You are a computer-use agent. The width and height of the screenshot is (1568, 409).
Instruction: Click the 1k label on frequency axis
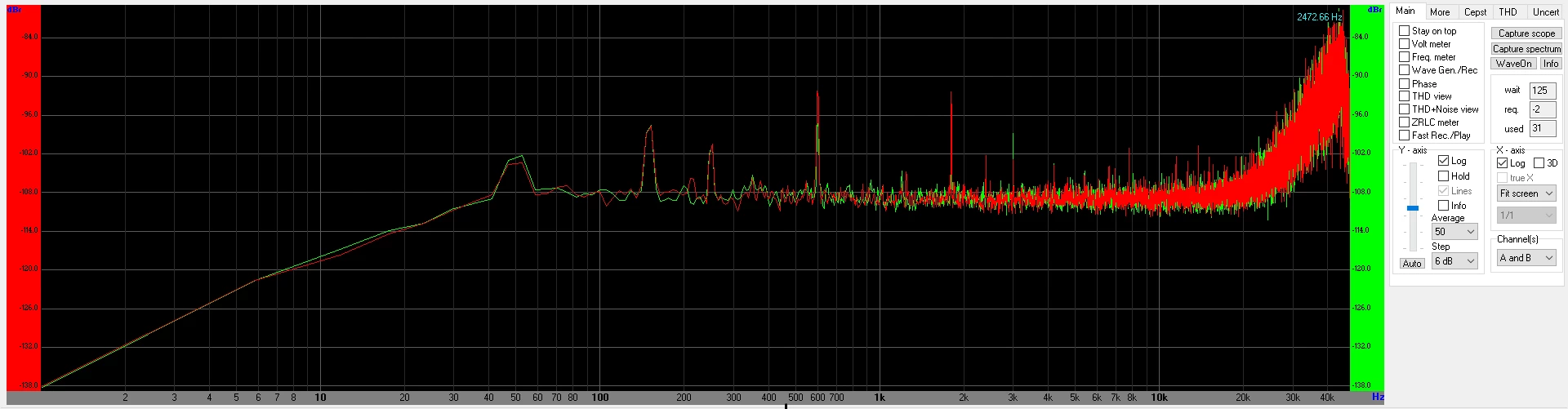(880, 398)
